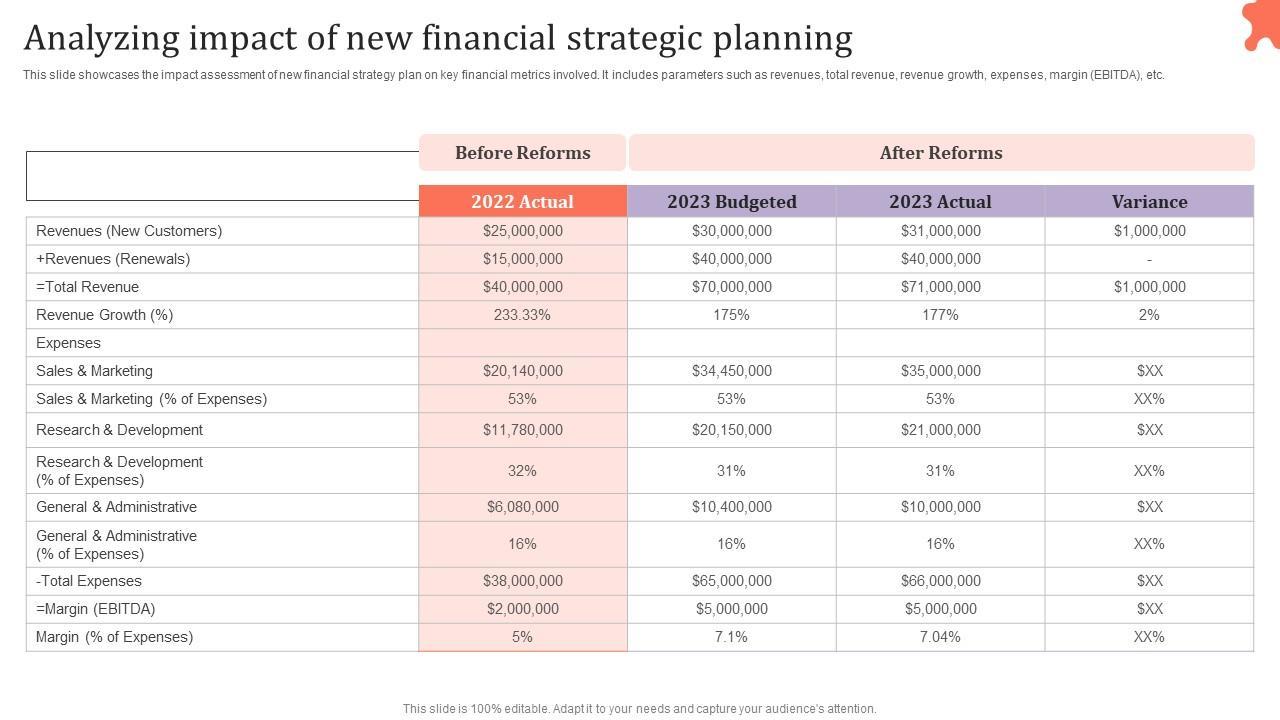
Task: Click the Expenses section row label
Action: tap(68, 343)
